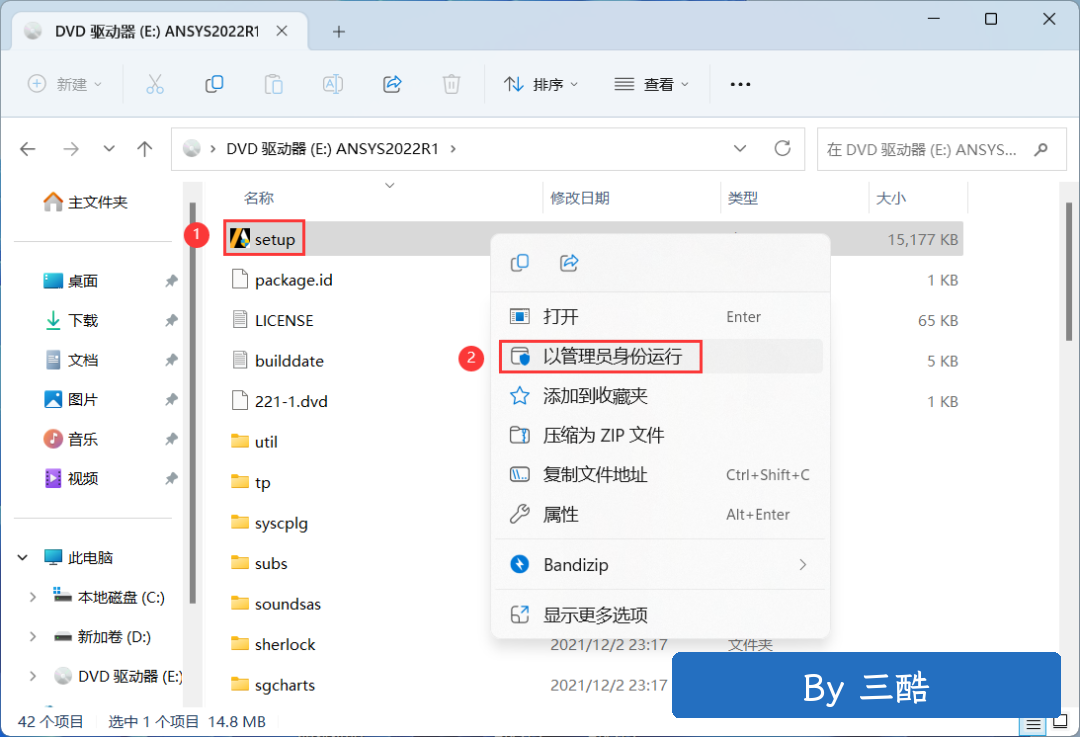This screenshot has height=737, width=1080.
Task: Switch to details view in status bar
Action: click(1033, 724)
